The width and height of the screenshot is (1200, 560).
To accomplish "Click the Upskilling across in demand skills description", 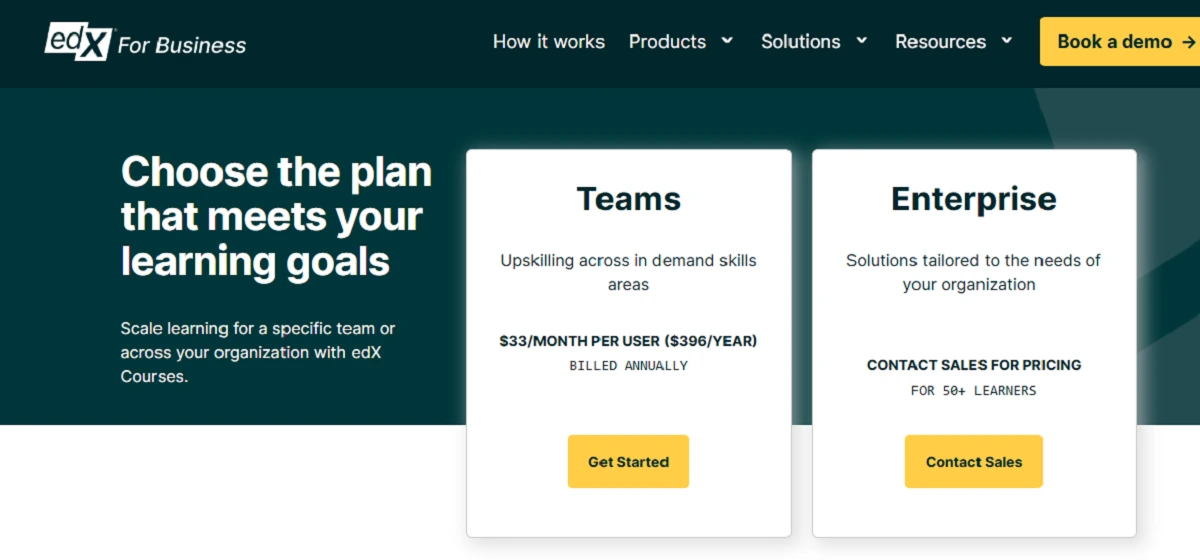I will tap(628, 272).
